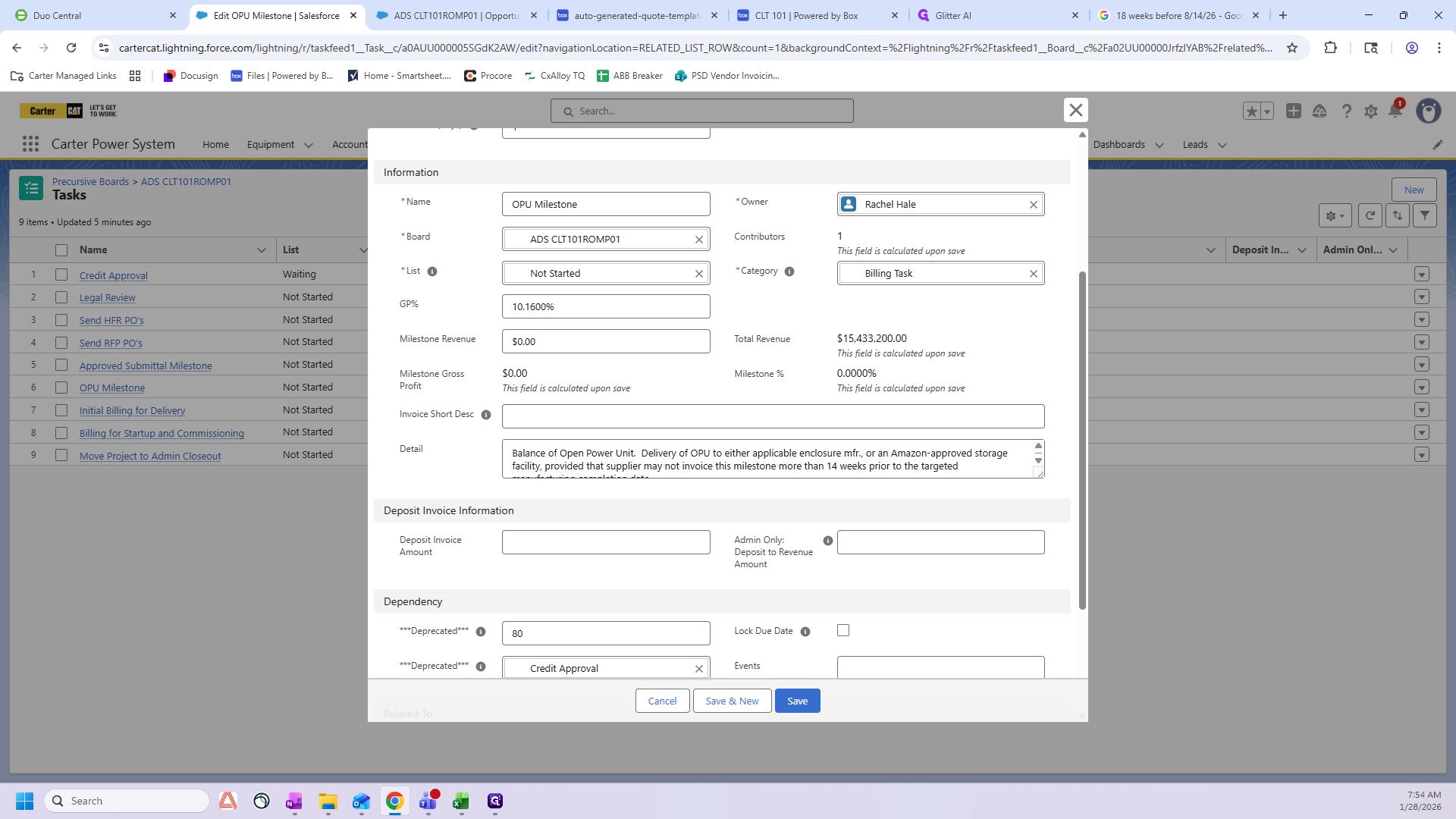Remove the Billing Task category value

(x=1033, y=274)
